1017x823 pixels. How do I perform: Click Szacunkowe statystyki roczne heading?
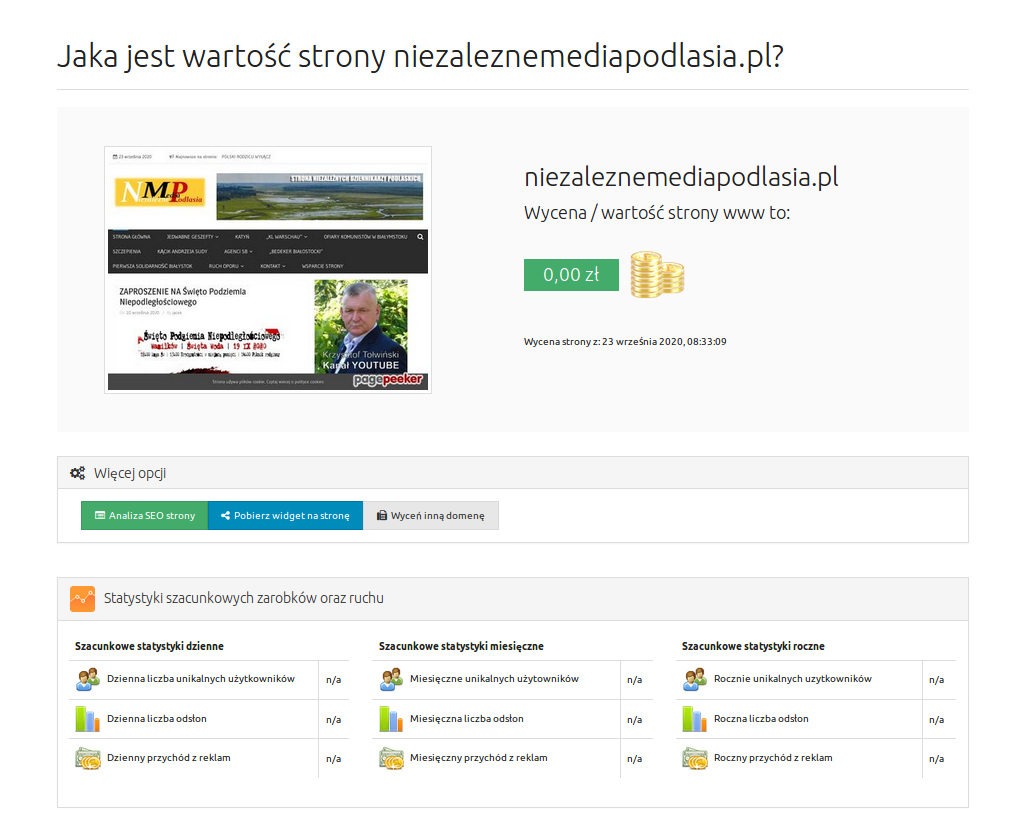[x=753, y=646]
